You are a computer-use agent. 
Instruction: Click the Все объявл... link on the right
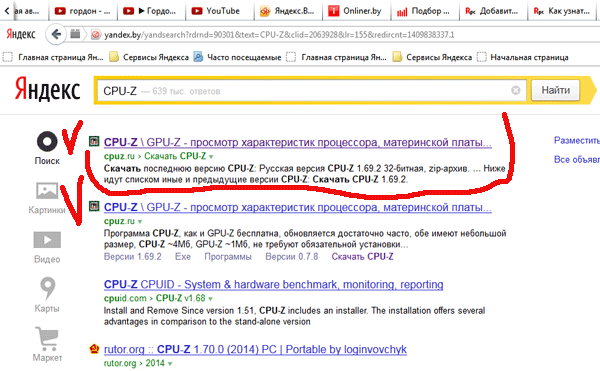point(577,159)
